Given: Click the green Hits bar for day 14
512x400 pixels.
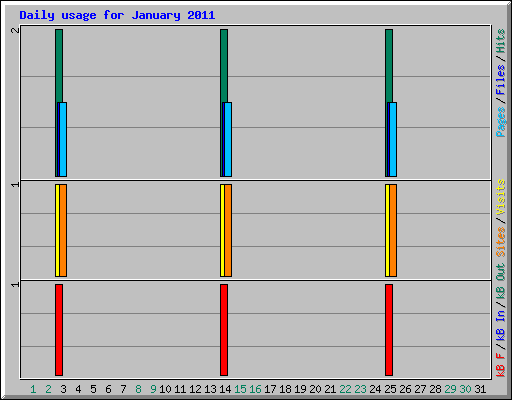Looking at the screenshot, I should click(x=224, y=66).
